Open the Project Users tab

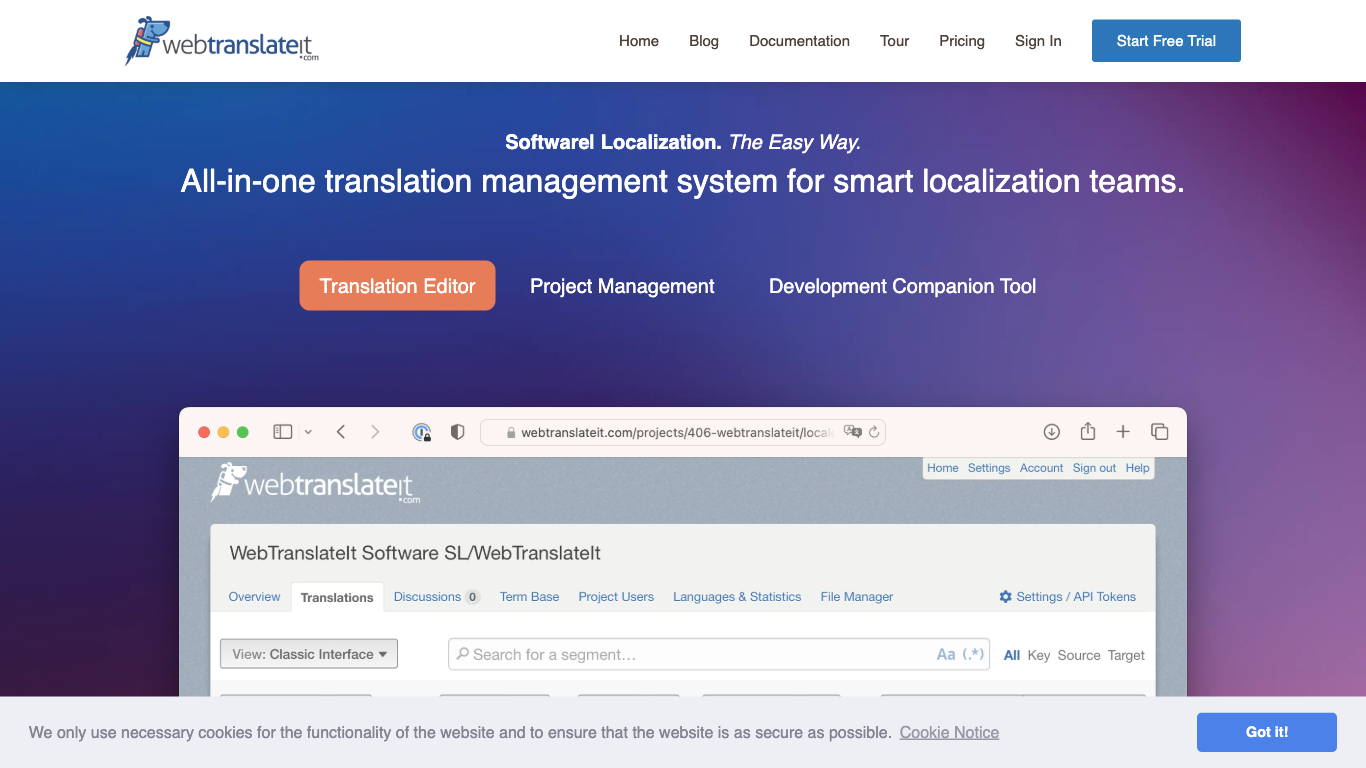(616, 597)
